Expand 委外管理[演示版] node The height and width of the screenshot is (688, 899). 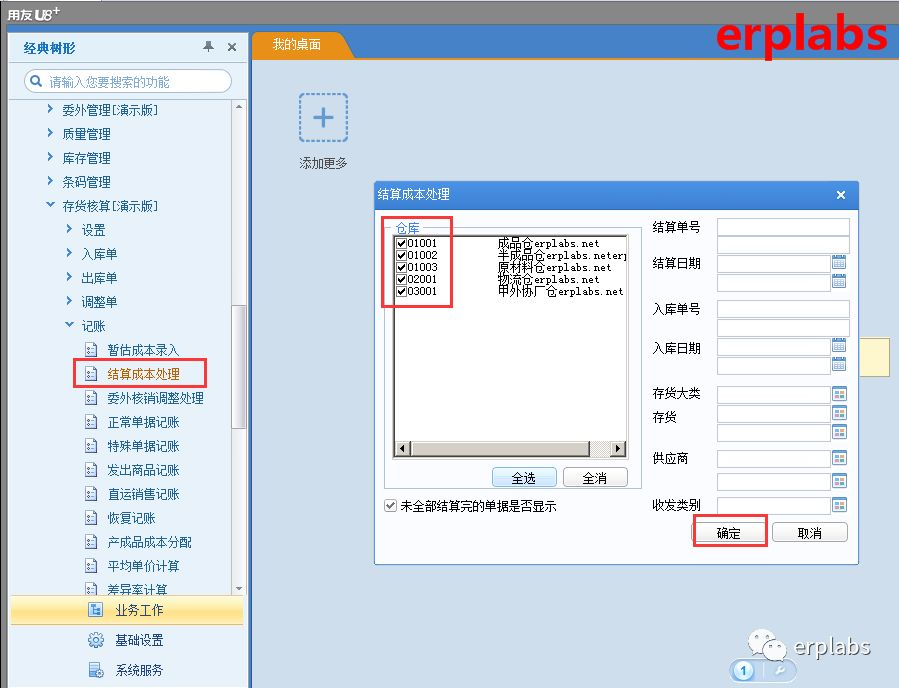point(50,109)
